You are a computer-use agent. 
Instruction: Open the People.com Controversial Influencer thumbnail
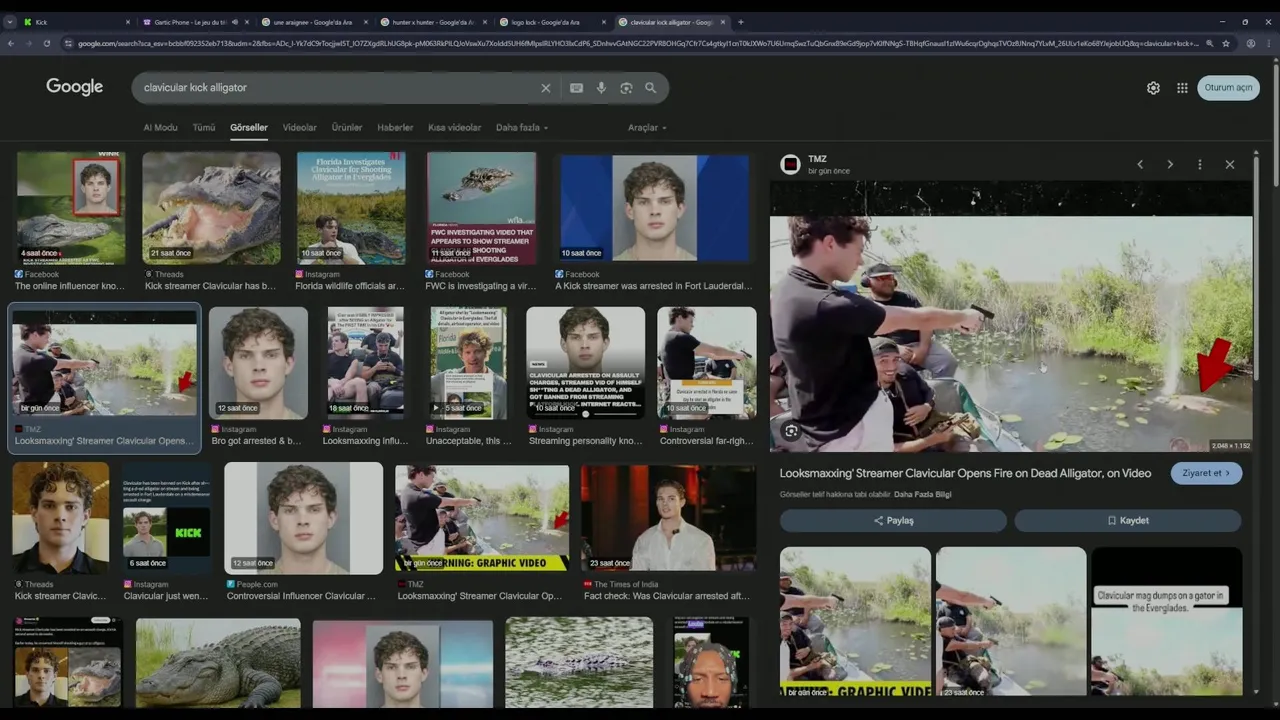tap(303, 518)
